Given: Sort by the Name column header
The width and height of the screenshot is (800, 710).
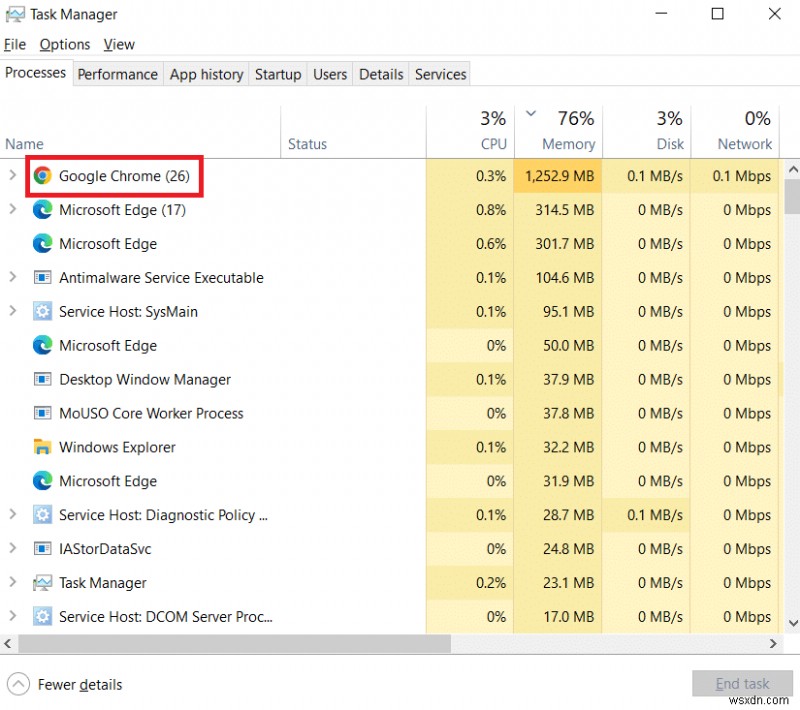Looking at the screenshot, I should [140, 132].
